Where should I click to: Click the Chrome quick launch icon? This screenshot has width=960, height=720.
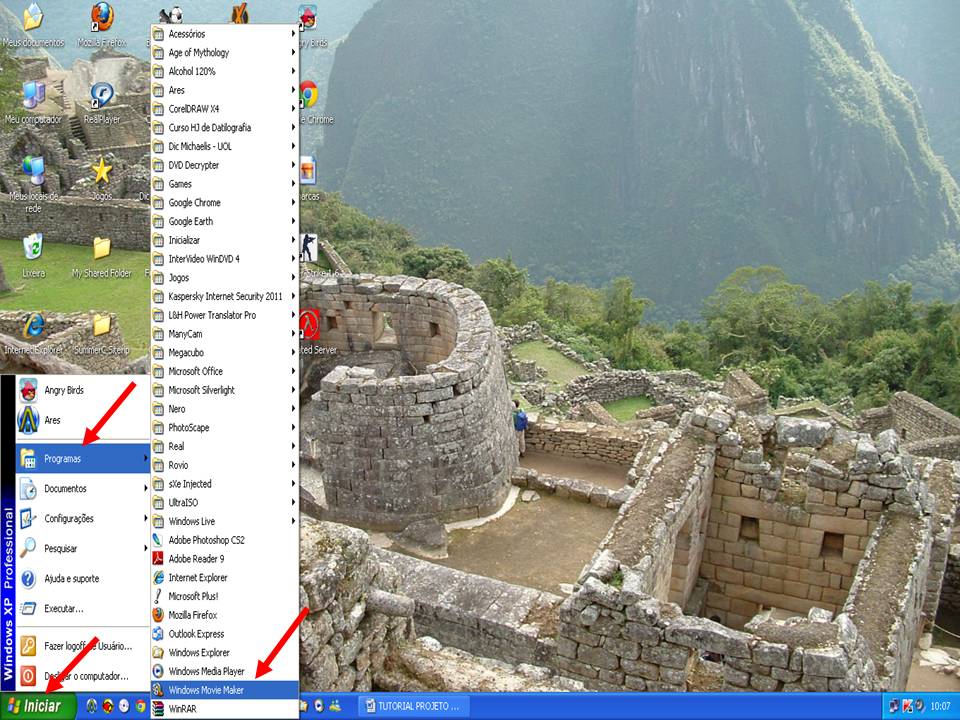tap(140, 706)
